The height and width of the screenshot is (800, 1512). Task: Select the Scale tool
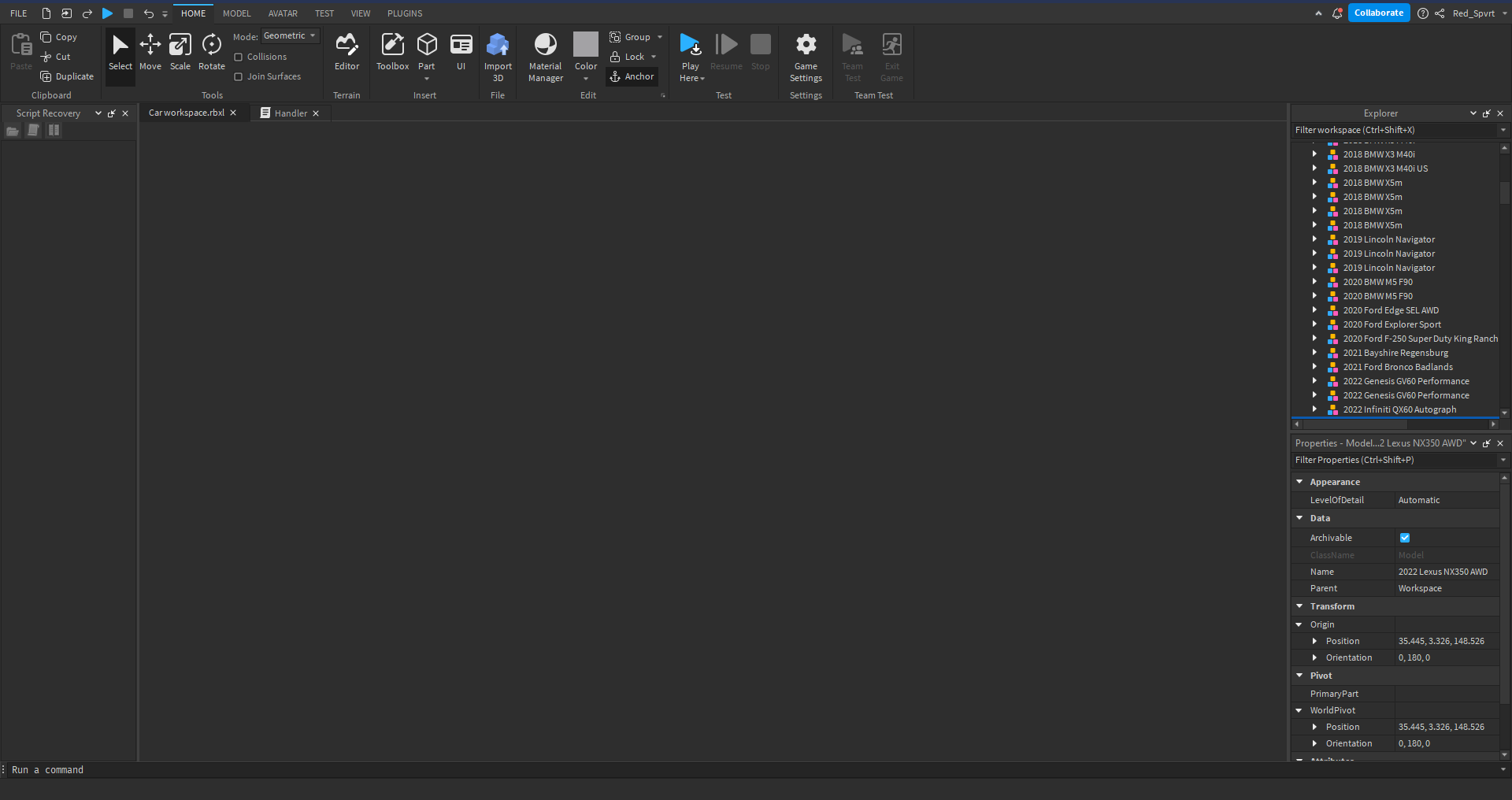[x=180, y=52]
